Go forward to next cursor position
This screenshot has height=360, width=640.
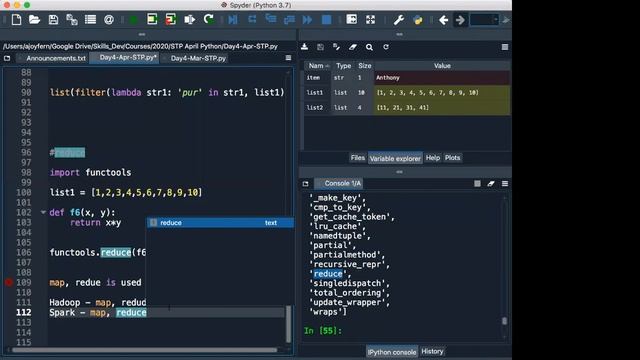460,20
